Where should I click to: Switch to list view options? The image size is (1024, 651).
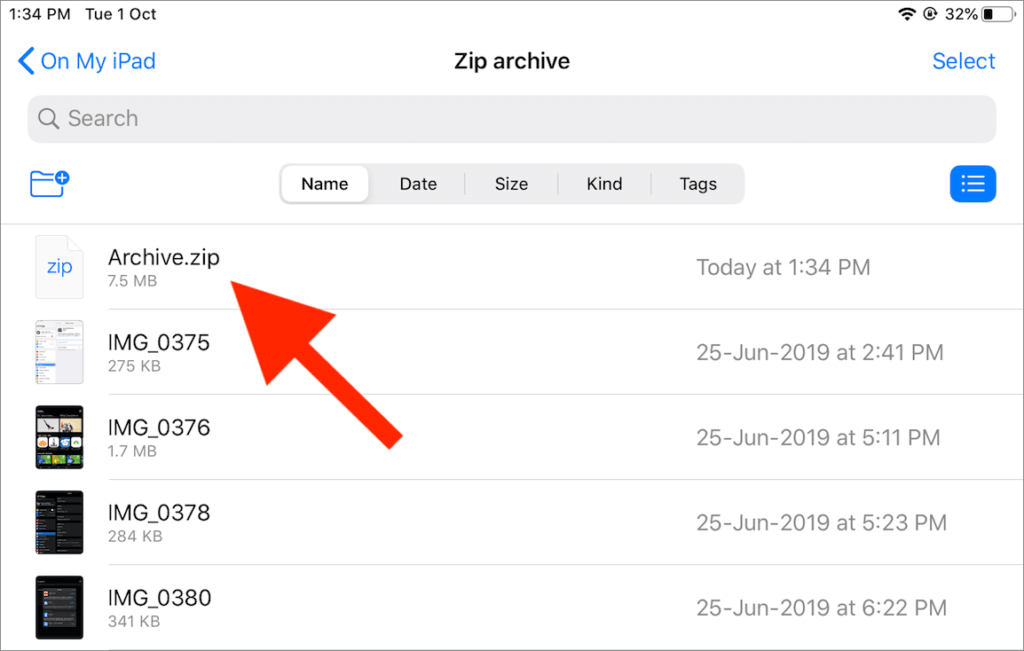coord(972,183)
